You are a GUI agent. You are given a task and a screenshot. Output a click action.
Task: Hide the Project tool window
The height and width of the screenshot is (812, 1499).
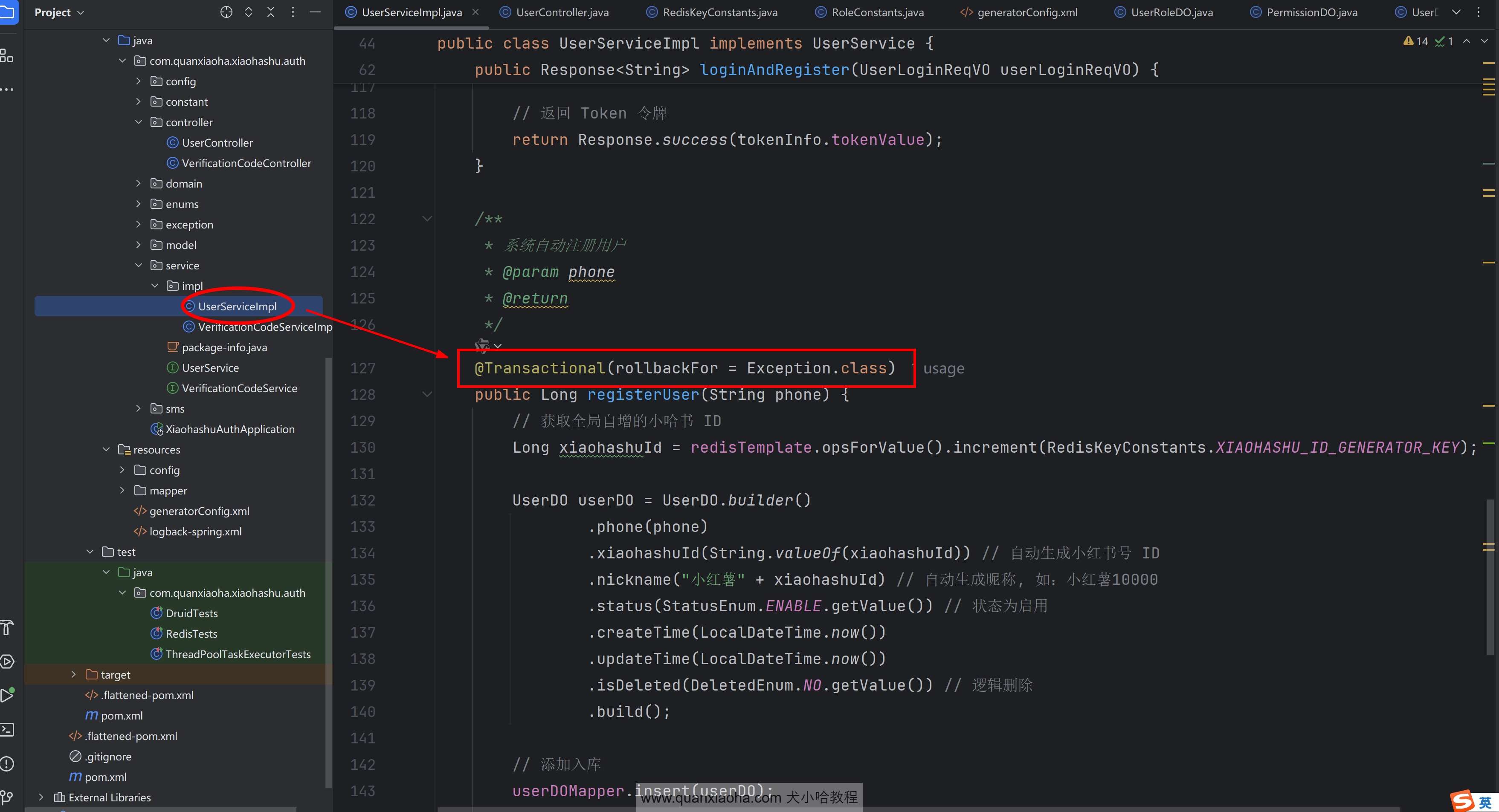pos(315,12)
